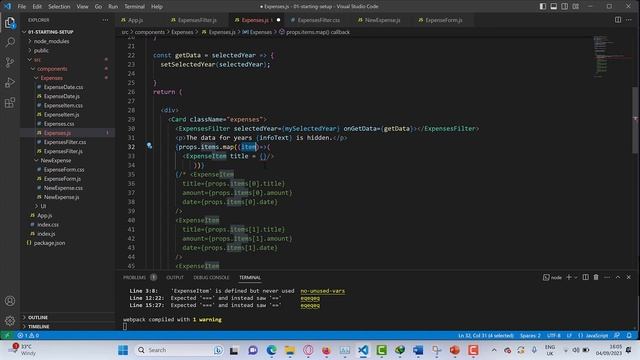Open the Manage gear icon
The height and width of the screenshot is (360, 640).
pyautogui.click(x=10, y=321)
